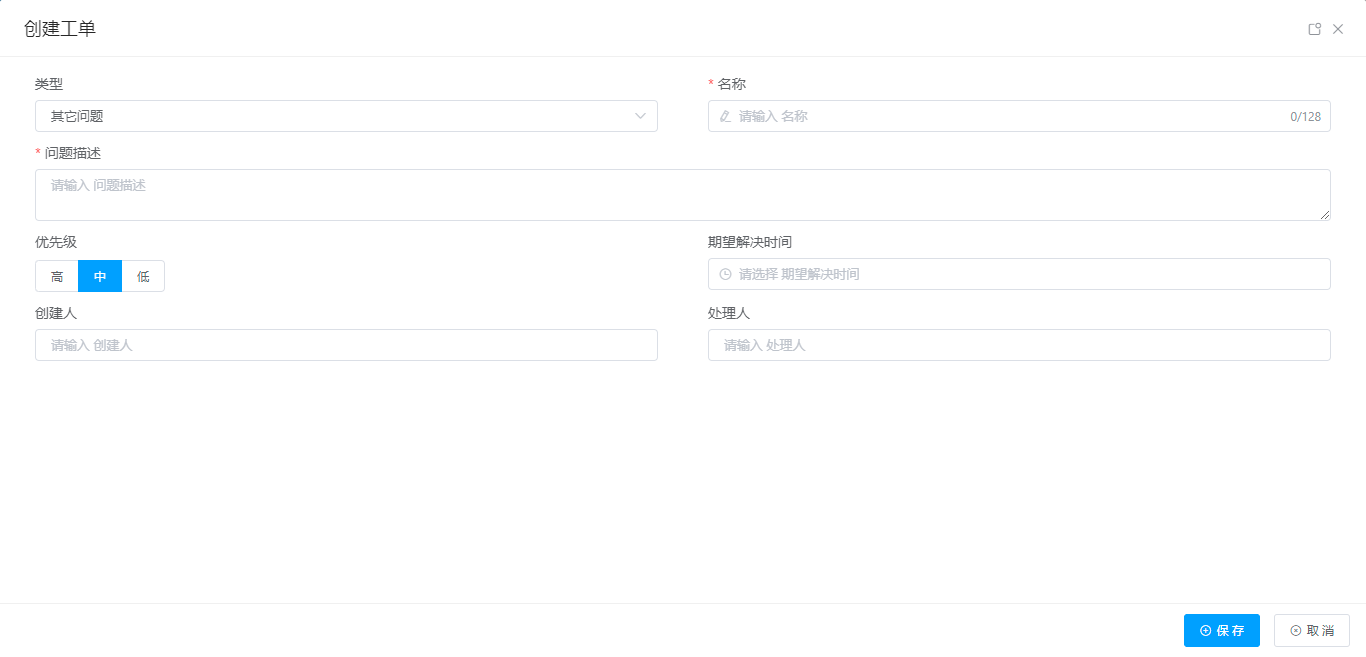Open the 期望解决时间 date picker field
This screenshot has height=657, width=1366.
(x=1020, y=274)
